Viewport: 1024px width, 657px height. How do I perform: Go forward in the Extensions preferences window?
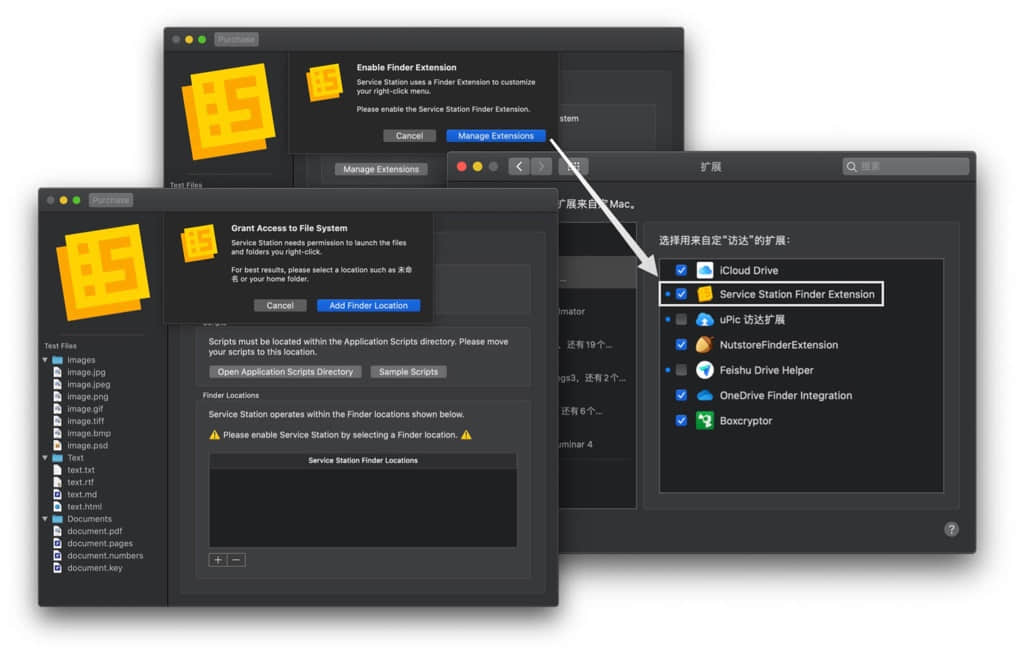tap(541, 167)
